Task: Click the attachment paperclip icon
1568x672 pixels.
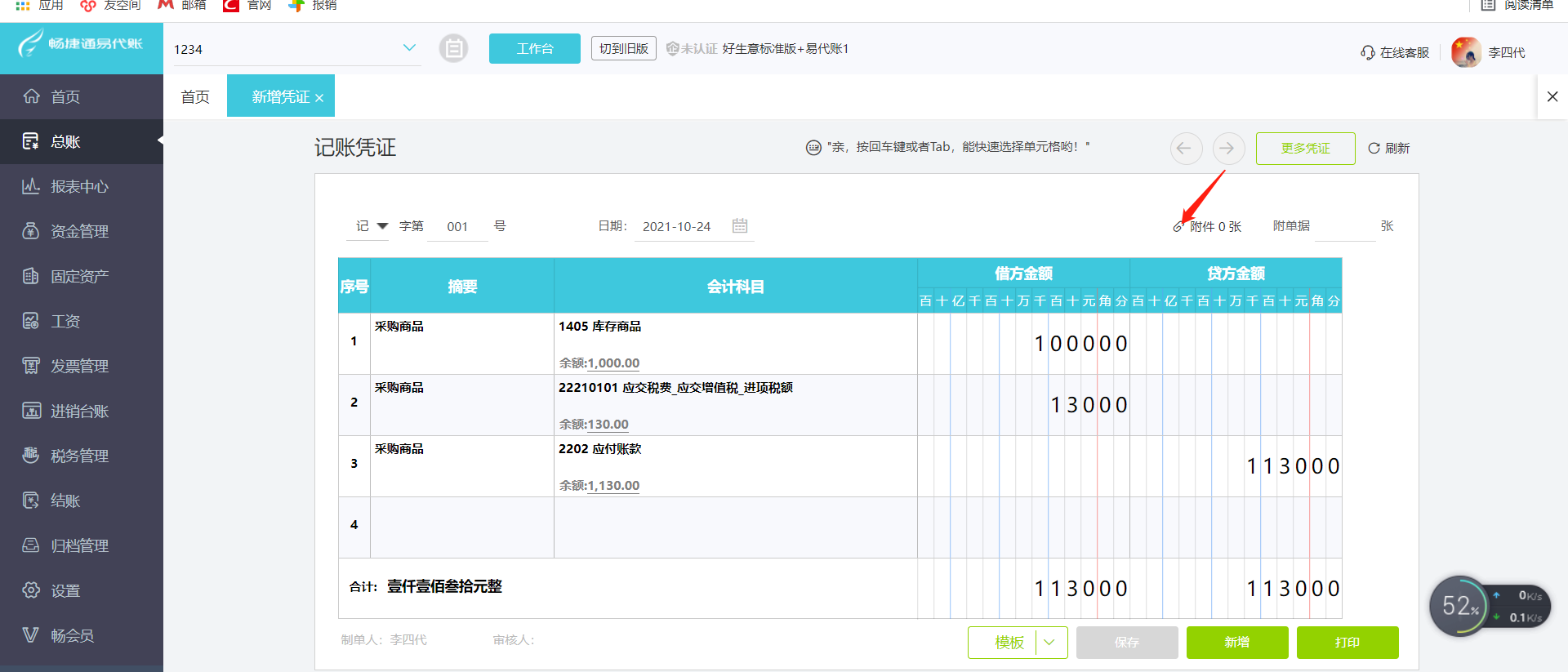Action: point(1178,227)
